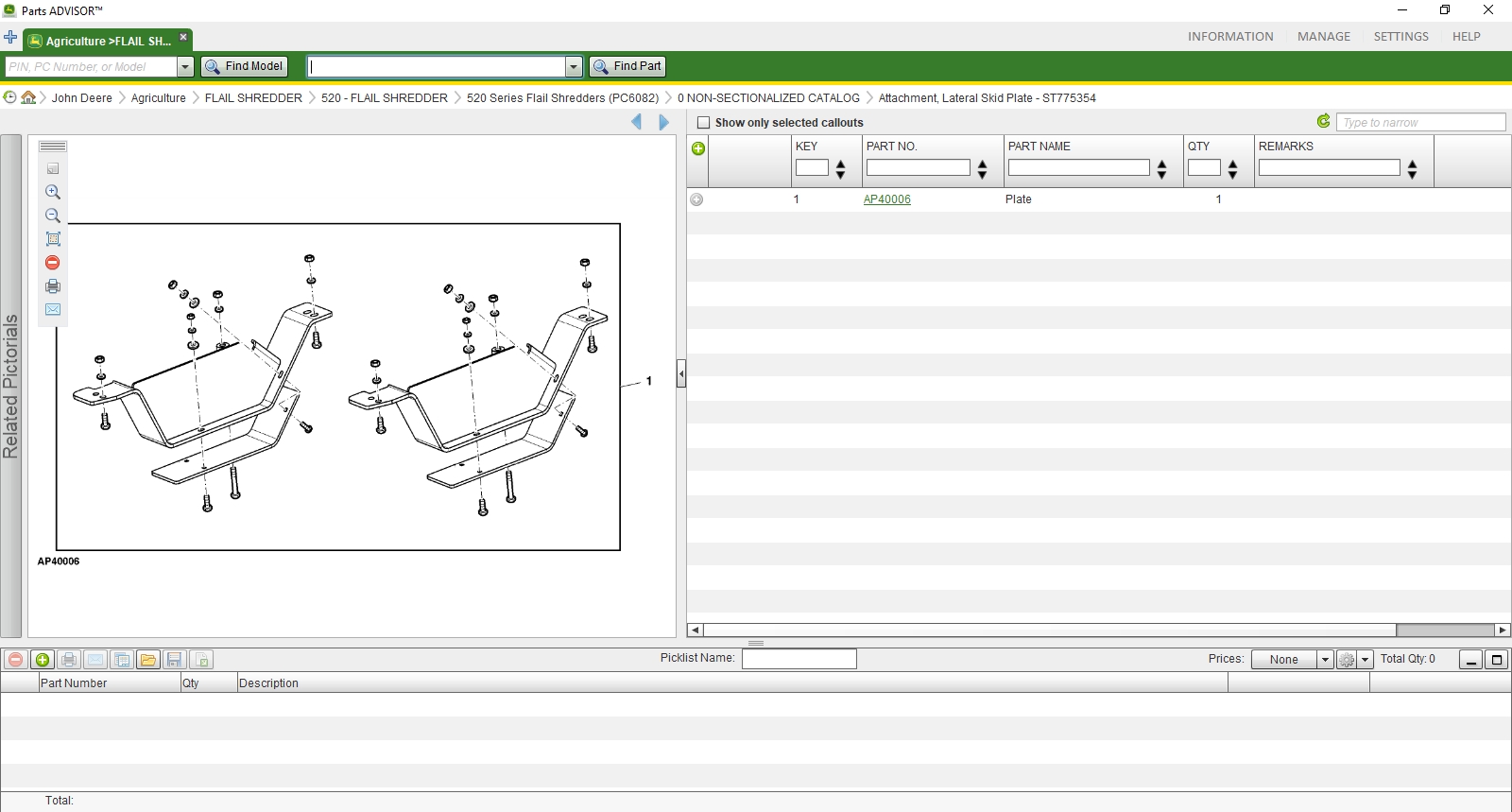Click the Find Part button
The height and width of the screenshot is (812, 1512).
pyautogui.click(x=627, y=66)
